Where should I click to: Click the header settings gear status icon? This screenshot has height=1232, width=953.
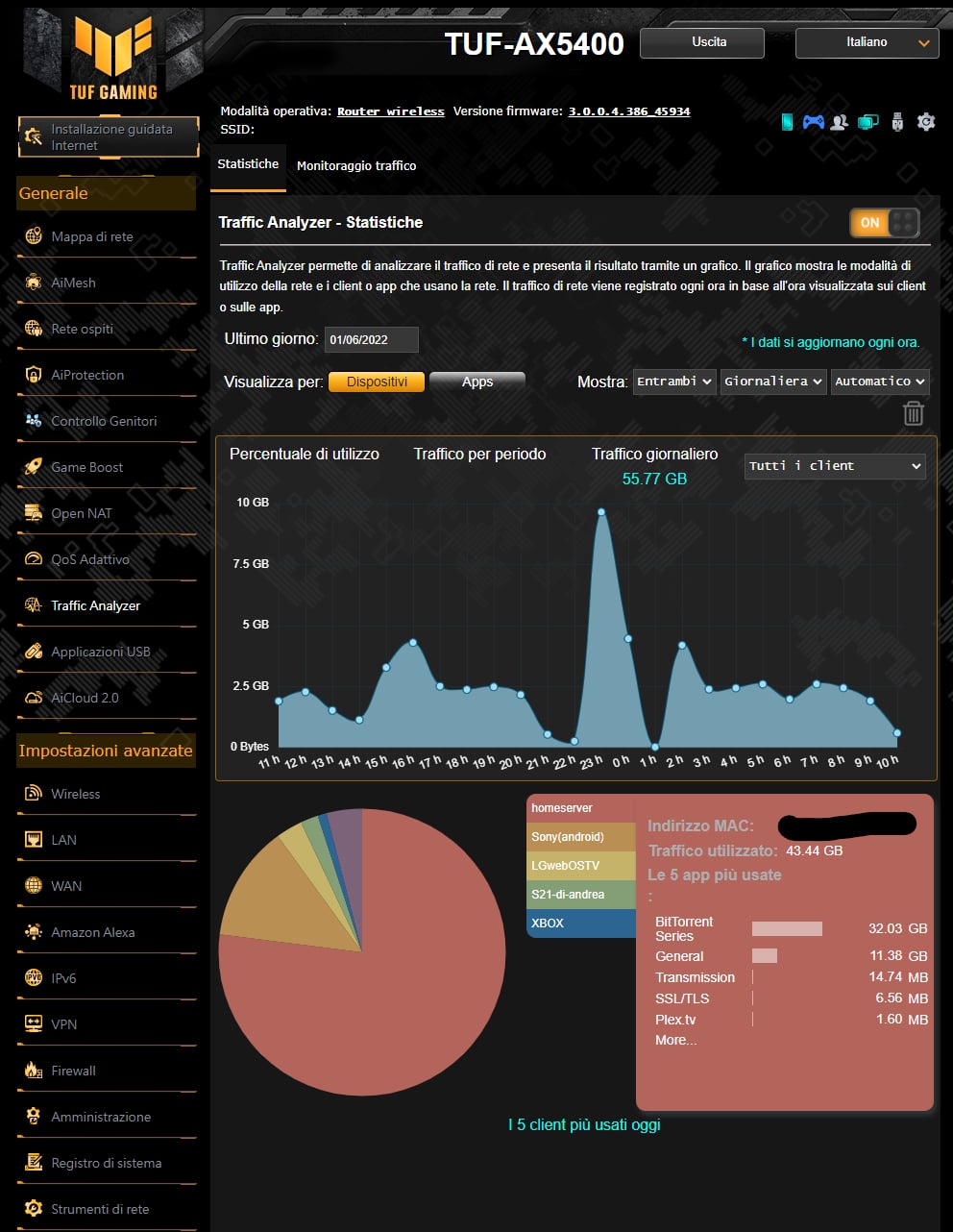pos(926,122)
